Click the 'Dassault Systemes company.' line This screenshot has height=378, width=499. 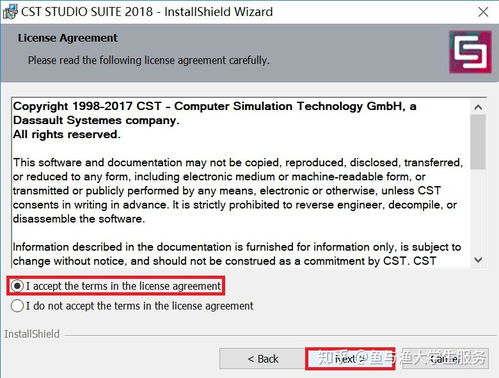coord(96,120)
